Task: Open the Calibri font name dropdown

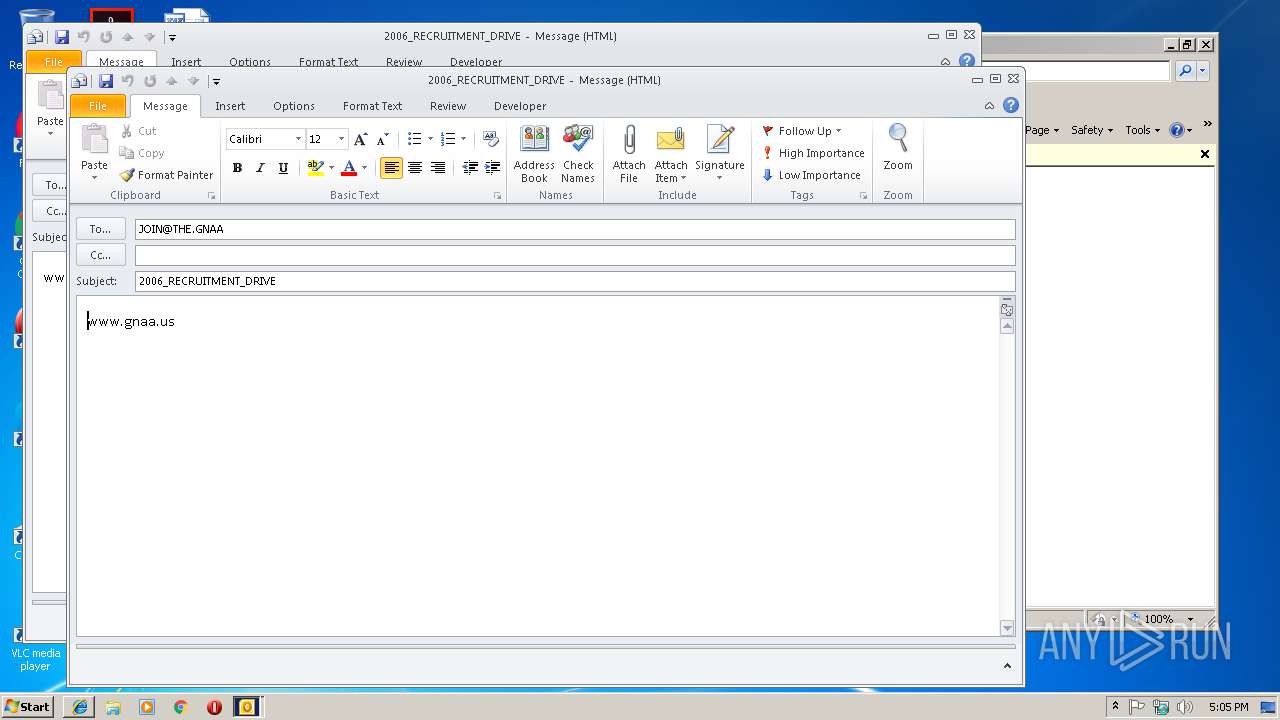Action: [297, 139]
